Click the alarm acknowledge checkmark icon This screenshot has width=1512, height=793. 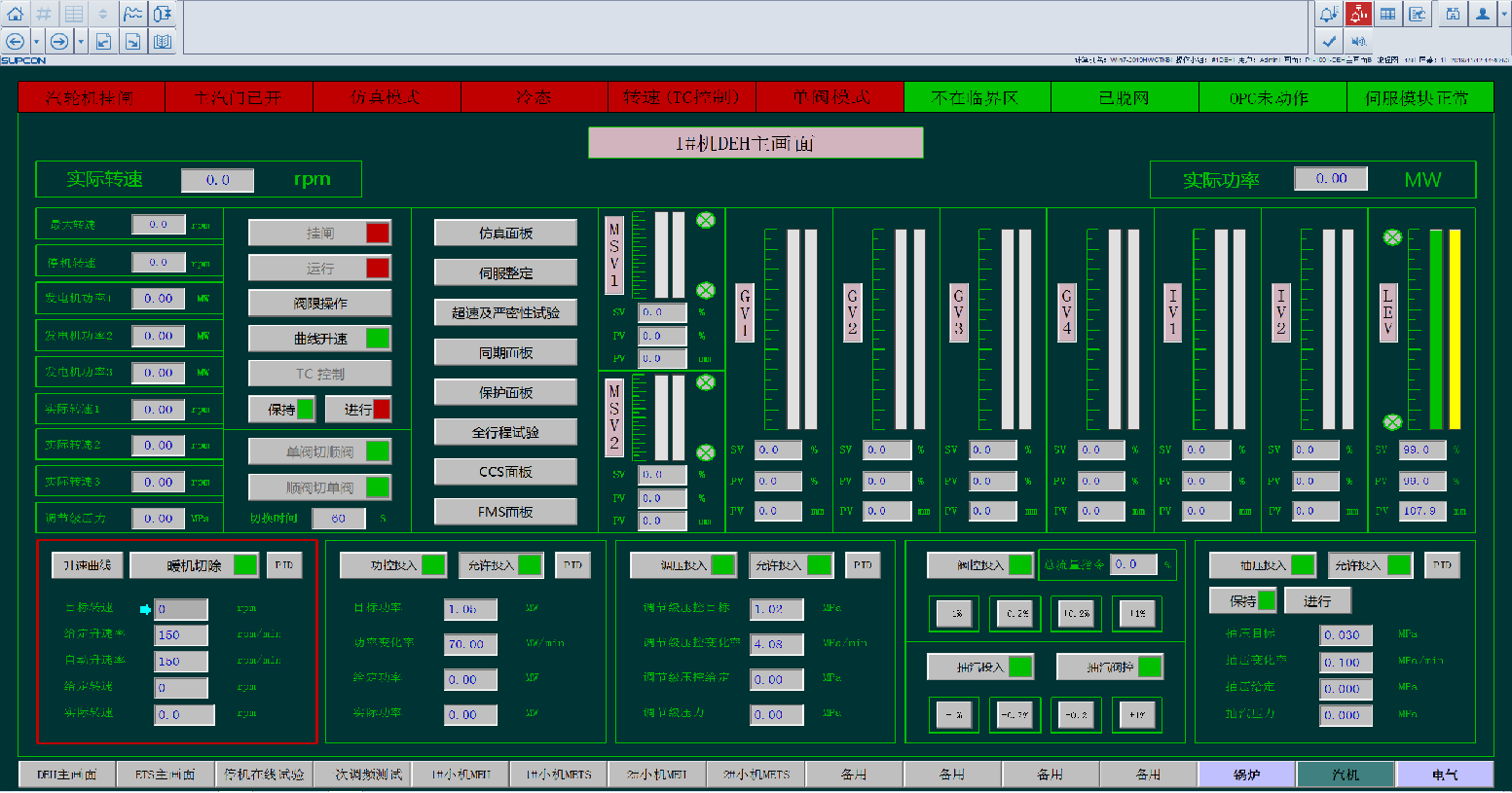1329,41
